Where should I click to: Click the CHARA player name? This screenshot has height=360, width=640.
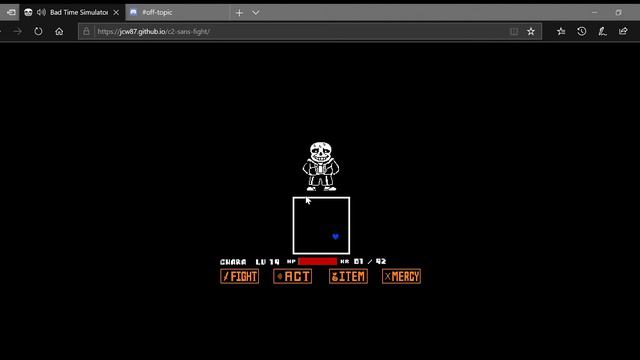(233, 262)
